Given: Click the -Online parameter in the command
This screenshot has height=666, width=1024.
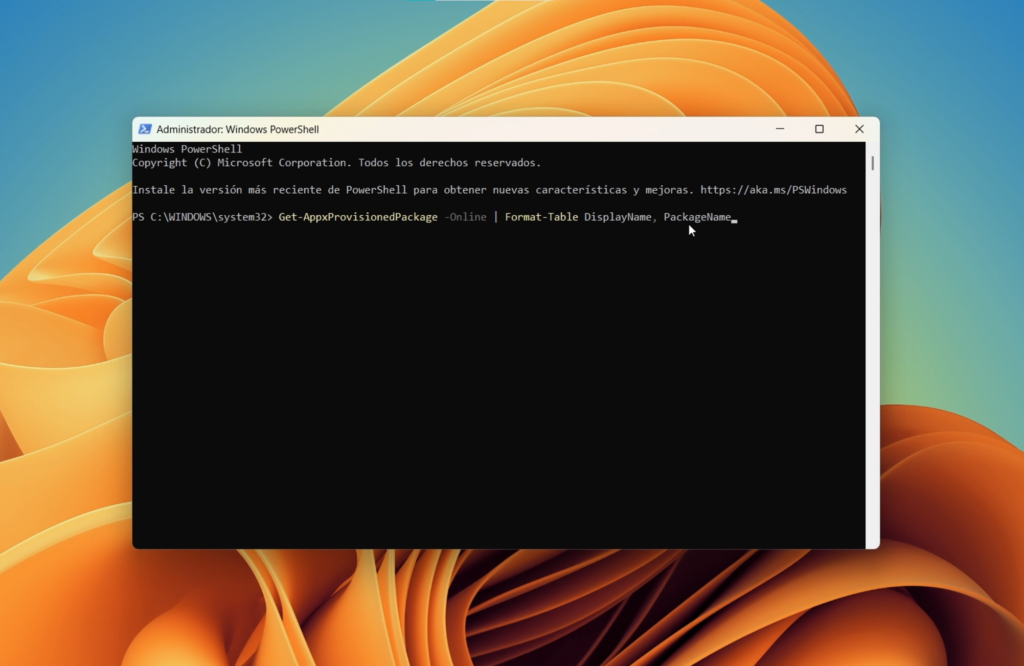Looking at the screenshot, I should (x=465, y=217).
